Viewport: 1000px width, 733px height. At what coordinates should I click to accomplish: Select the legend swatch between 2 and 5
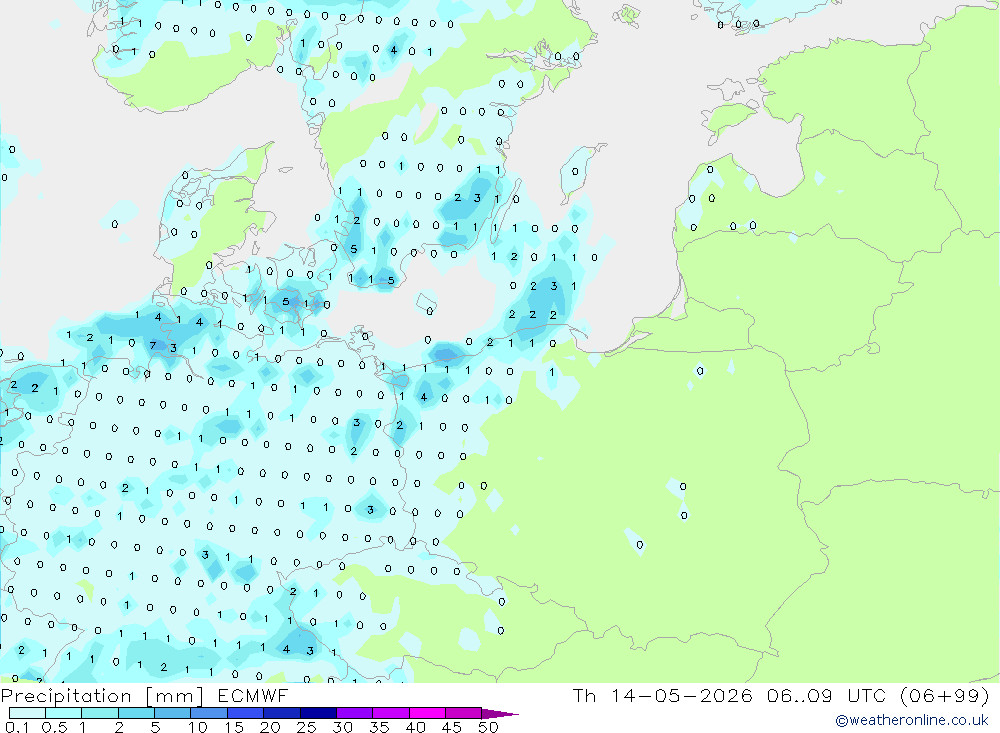tap(136, 713)
